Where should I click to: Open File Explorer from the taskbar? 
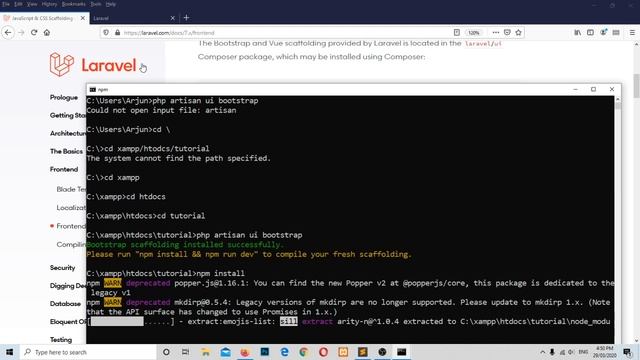point(205,352)
